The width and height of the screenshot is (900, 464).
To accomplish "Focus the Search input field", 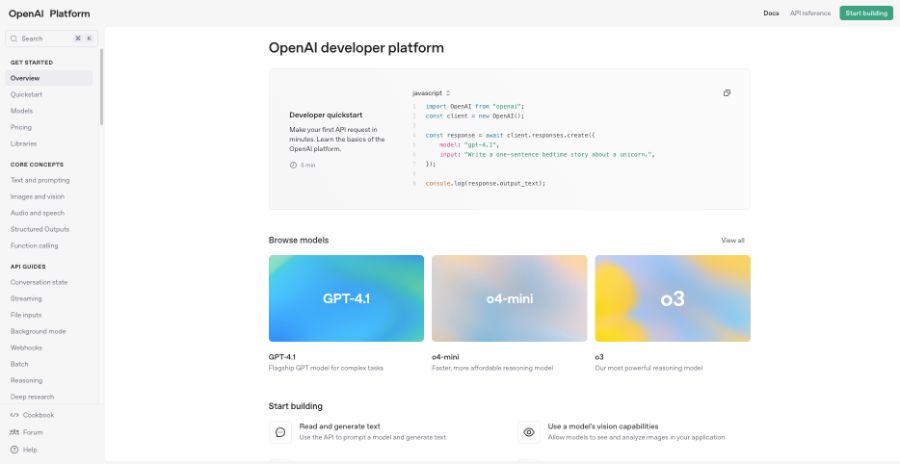I will pyautogui.click(x=52, y=38).
